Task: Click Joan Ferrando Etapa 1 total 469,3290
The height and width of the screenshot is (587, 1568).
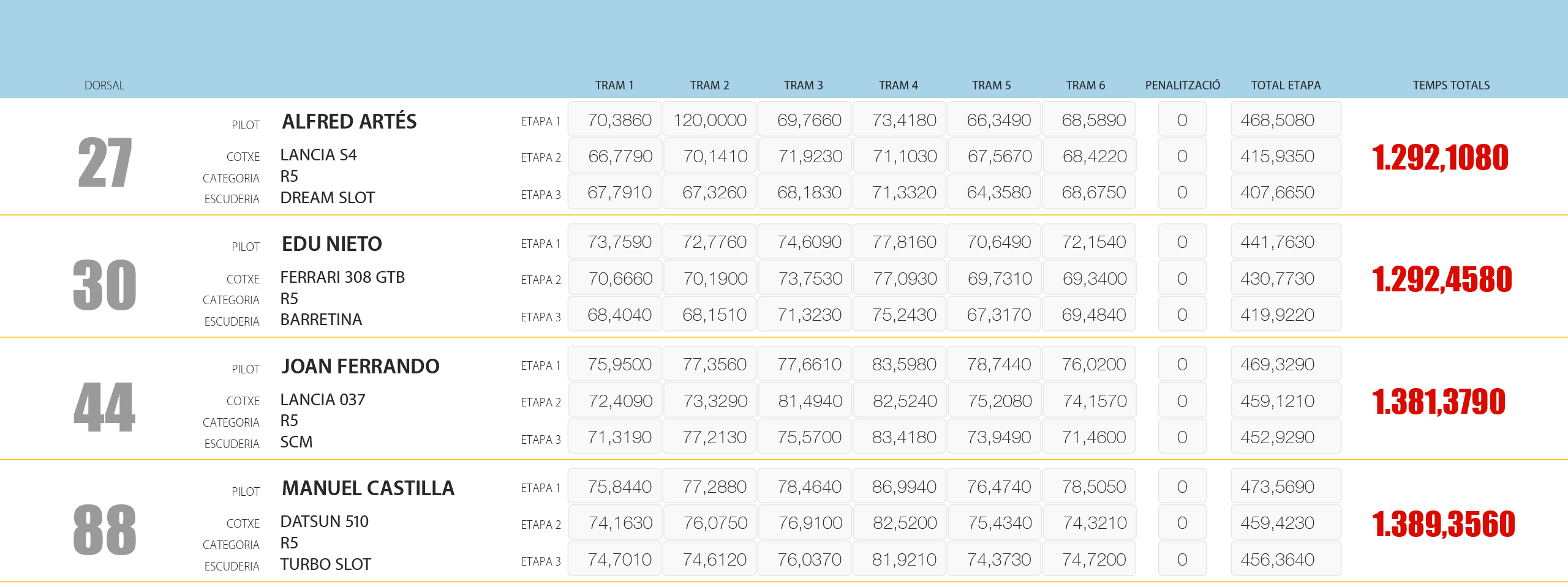Action: pos(1285,365)
